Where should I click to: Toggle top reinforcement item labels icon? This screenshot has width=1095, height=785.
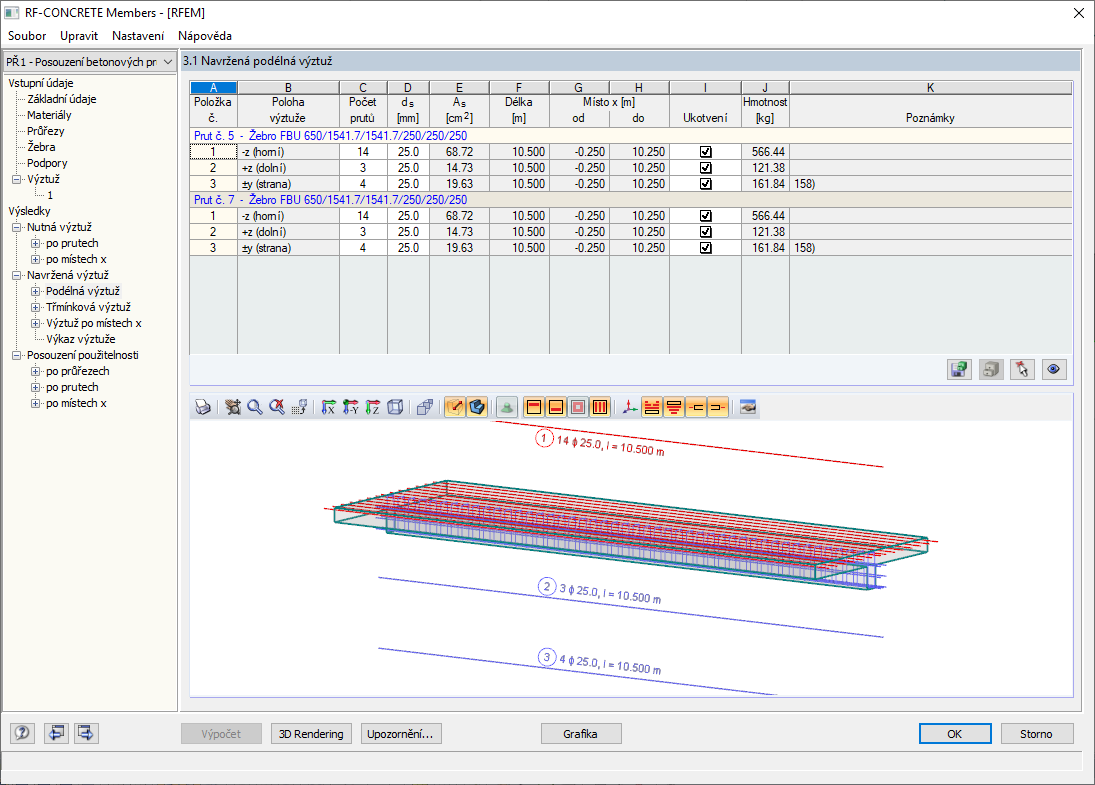tap(652, 407)
